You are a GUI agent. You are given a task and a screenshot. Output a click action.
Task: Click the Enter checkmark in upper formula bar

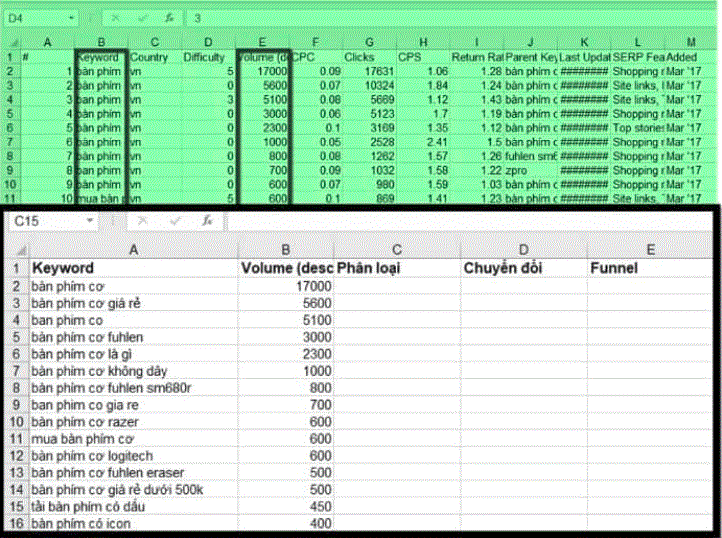point(141,18)
